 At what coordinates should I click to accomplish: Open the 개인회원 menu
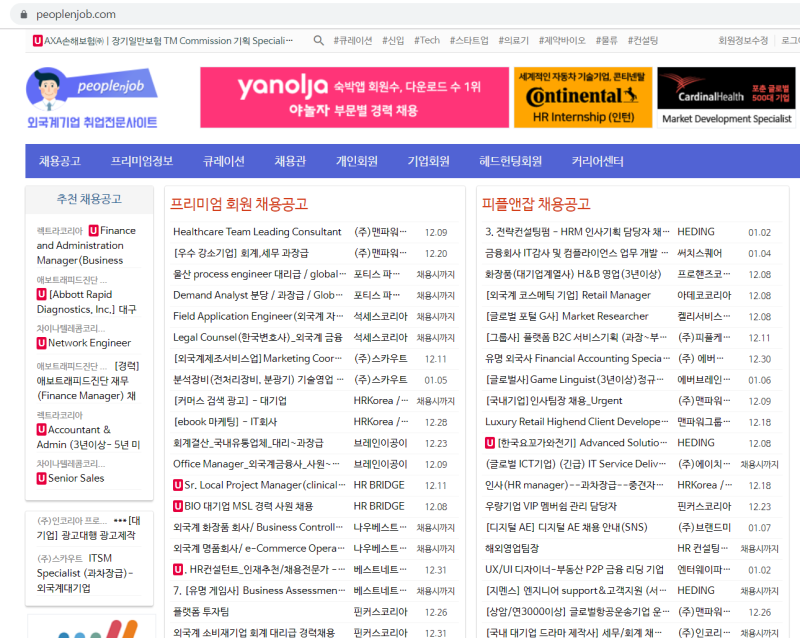pos(357,161)
